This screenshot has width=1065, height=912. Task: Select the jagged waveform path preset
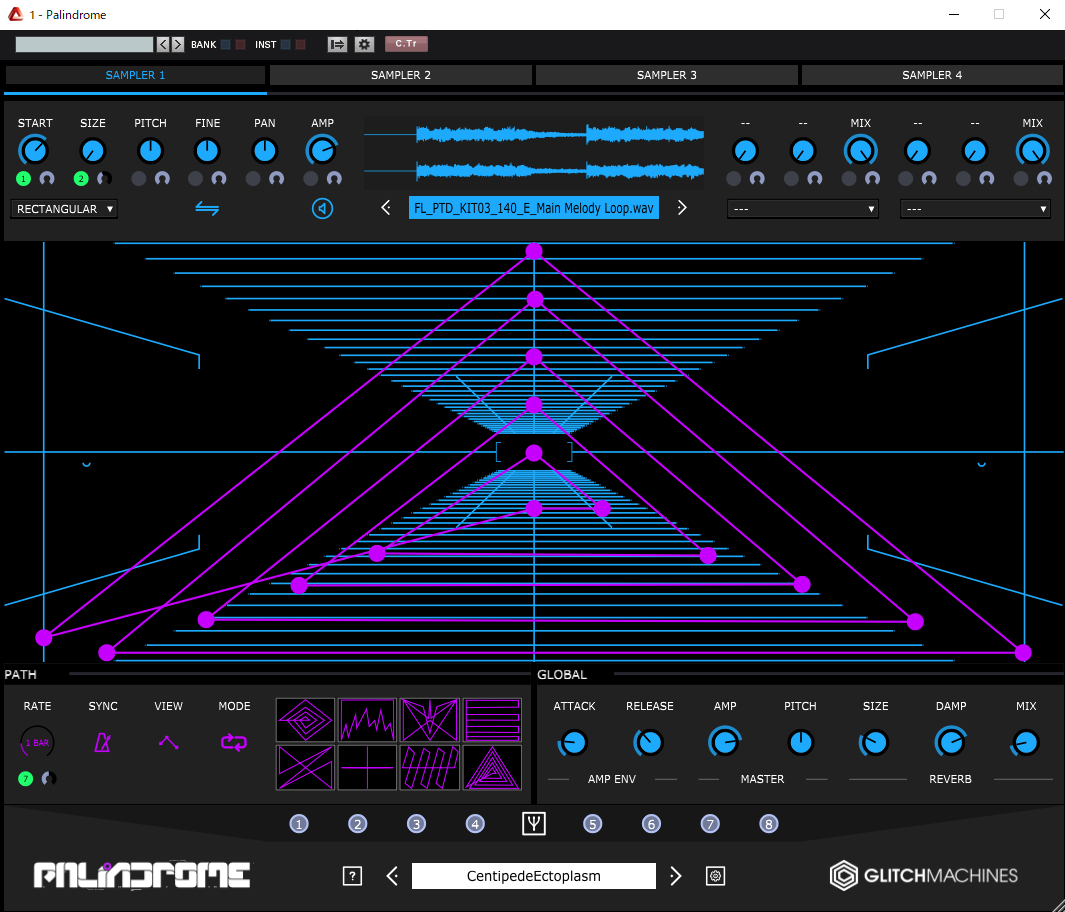pyautogui.click(x=367, y=720)
